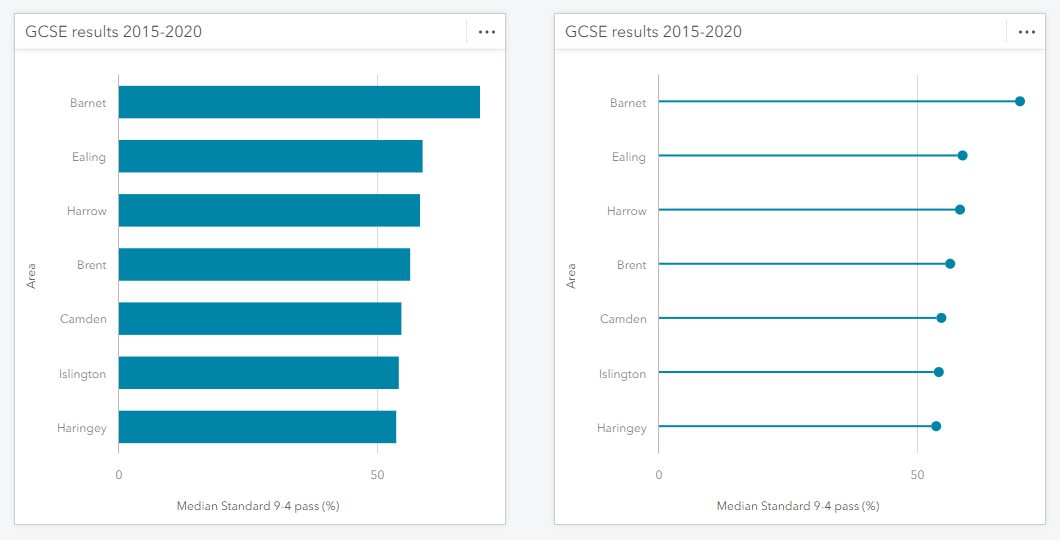Click the Haringey dot in the lollipop chart

[936, 426]
